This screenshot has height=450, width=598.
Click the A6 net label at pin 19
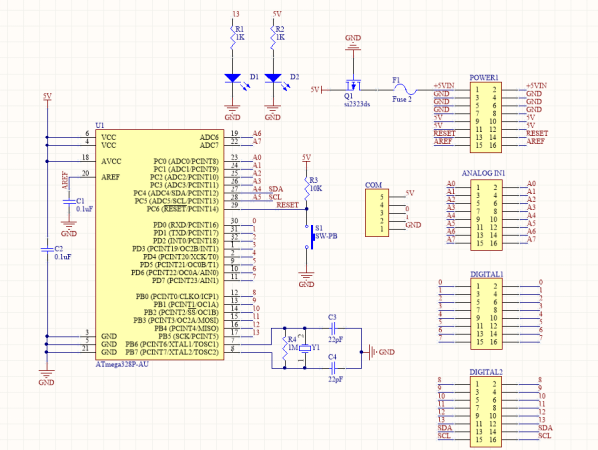click(x=257, y=133)
